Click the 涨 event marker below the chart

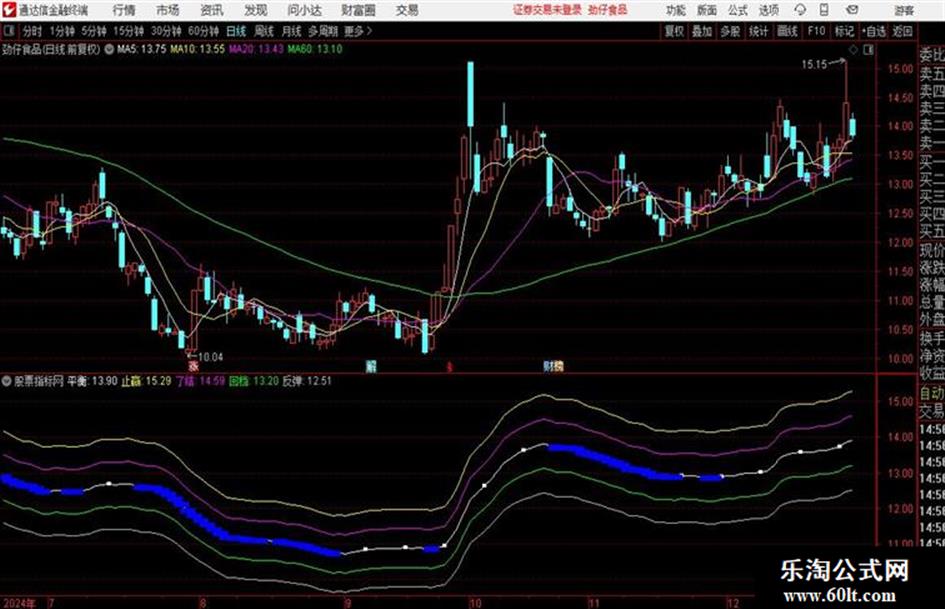[193, 366]
